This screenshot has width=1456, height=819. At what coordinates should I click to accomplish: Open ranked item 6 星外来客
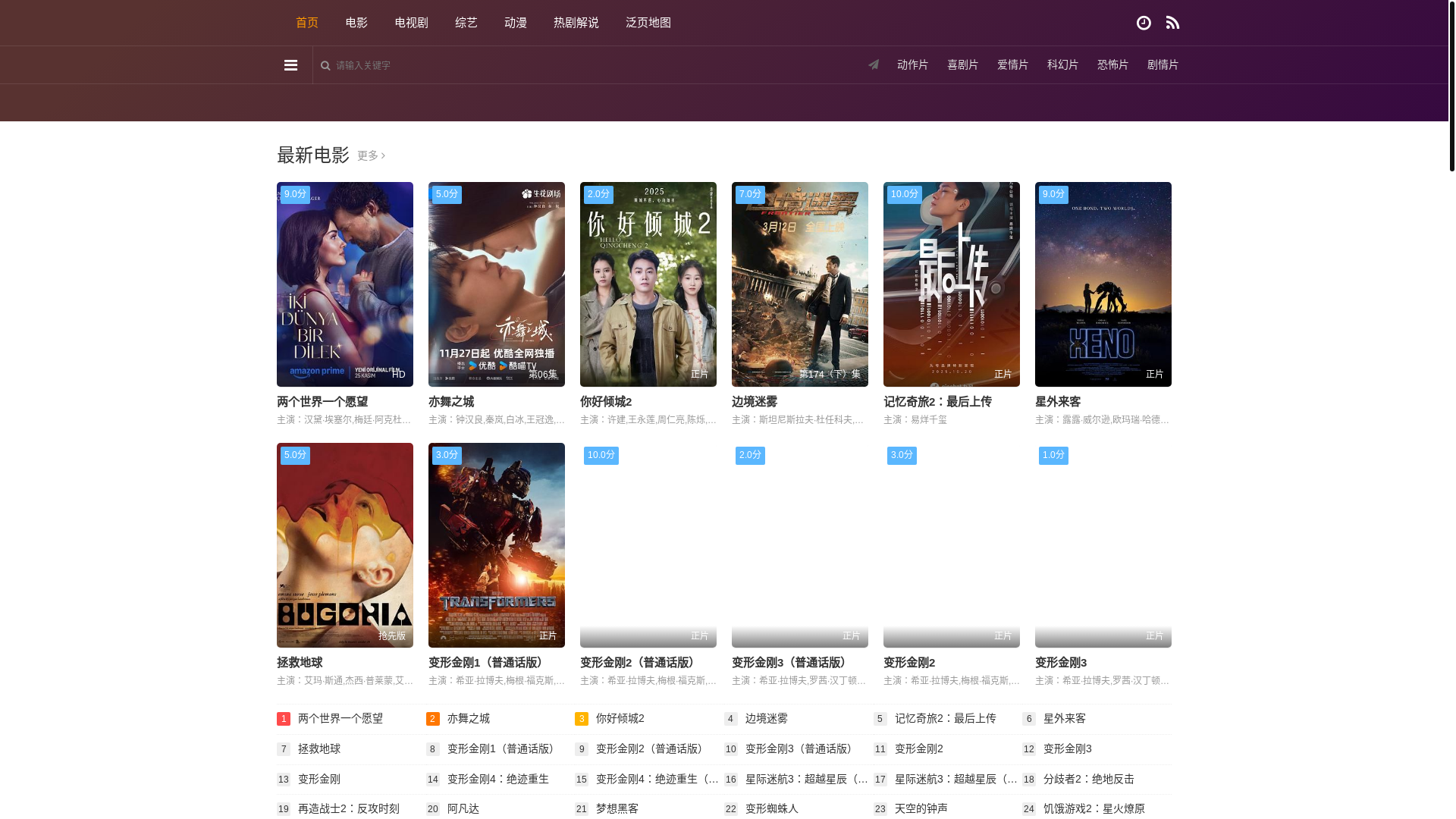pyautogui.click(x=1065, y=718)
